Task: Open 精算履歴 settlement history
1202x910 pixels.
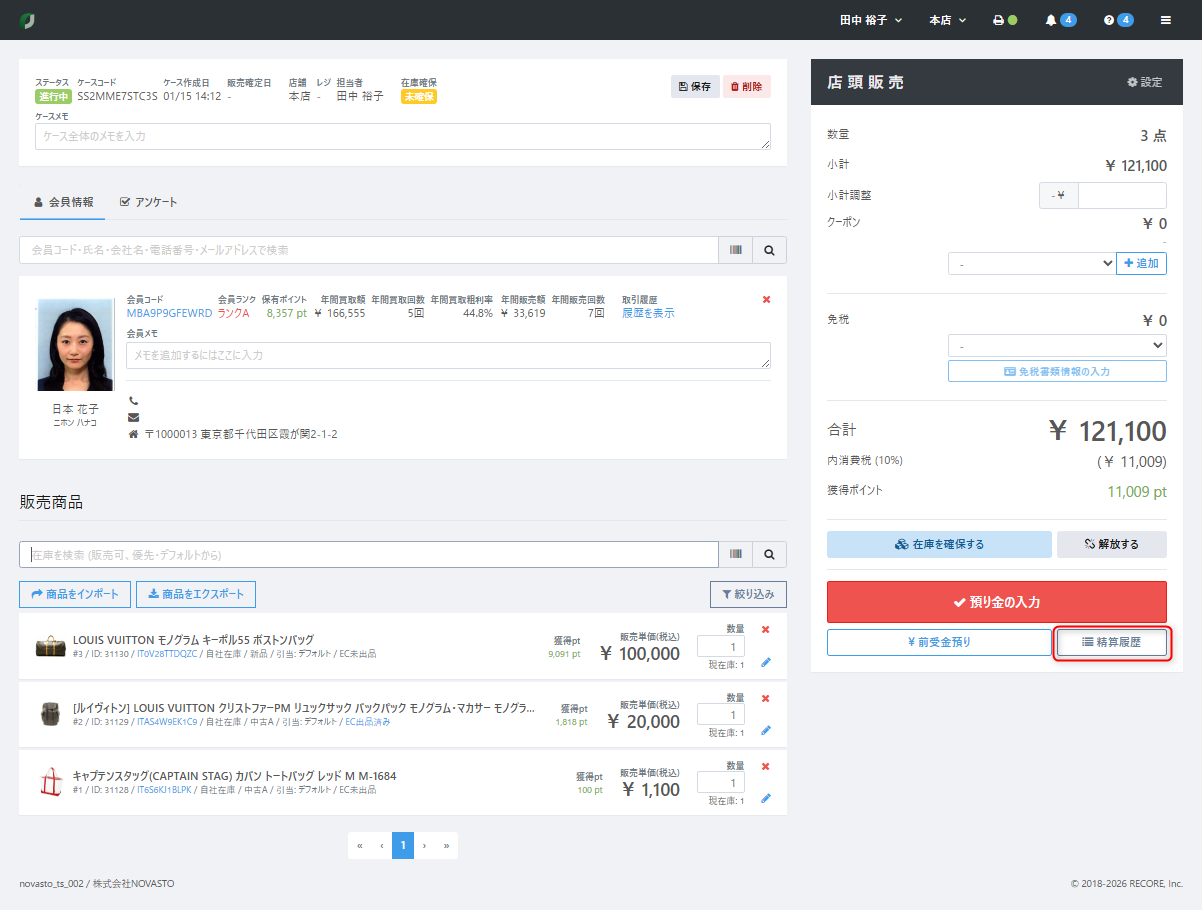Action: tap(1112, 642)
